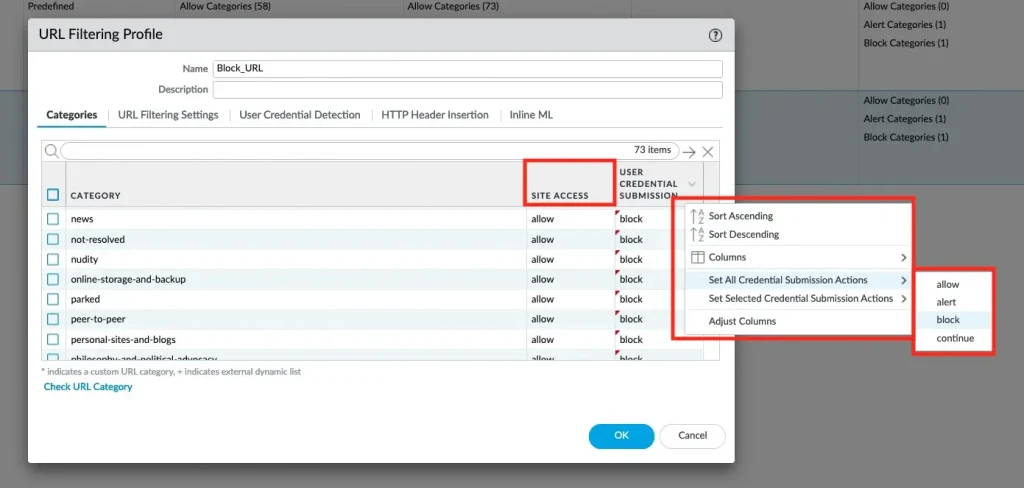This screenshot has width=1024, height=488.
Task: Click the Columns grid icon
Action: pyautogui.click(x=697, y=257)
